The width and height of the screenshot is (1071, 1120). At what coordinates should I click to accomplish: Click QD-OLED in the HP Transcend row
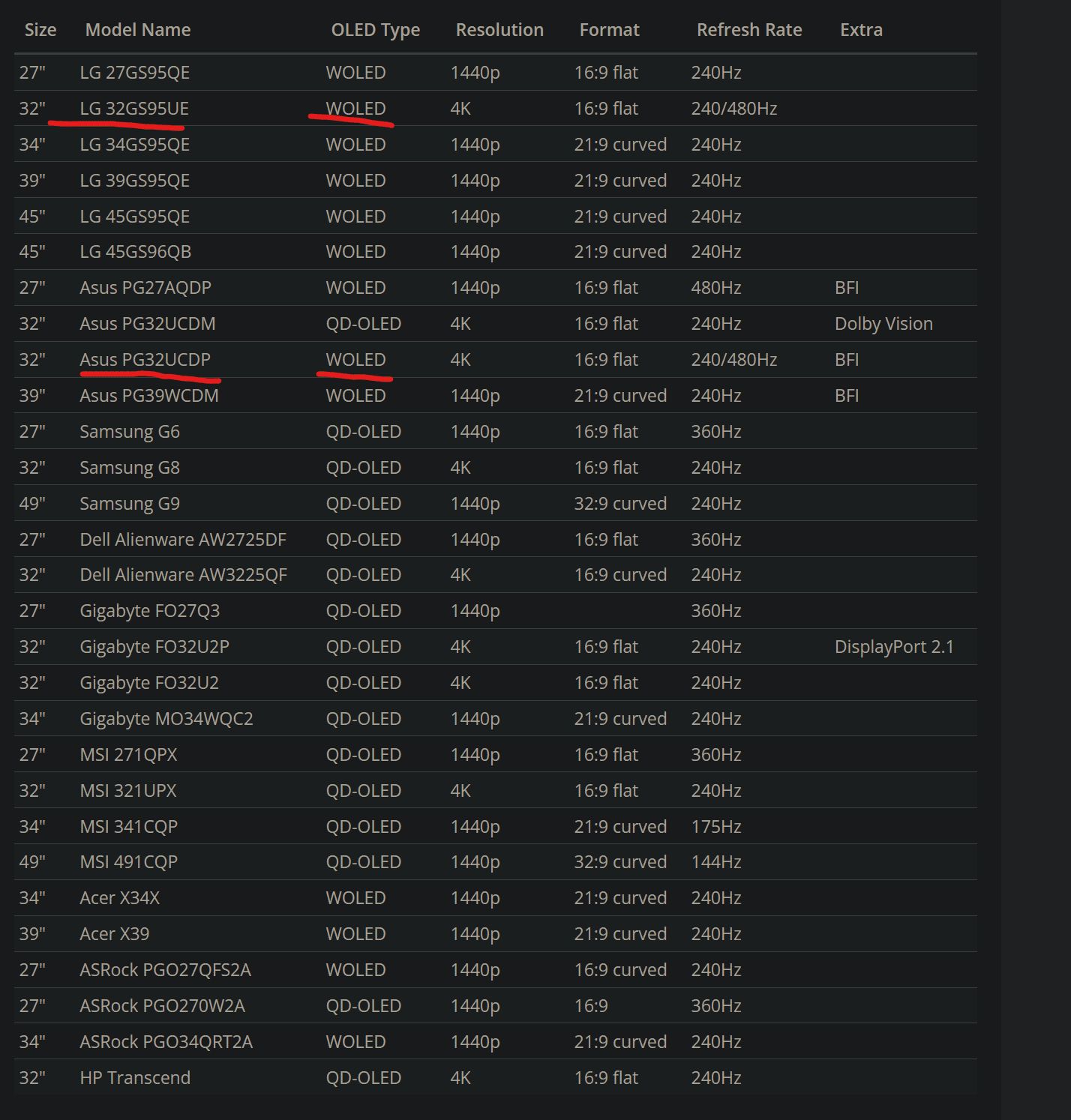pyautogui.click(x=364, y=1078)
